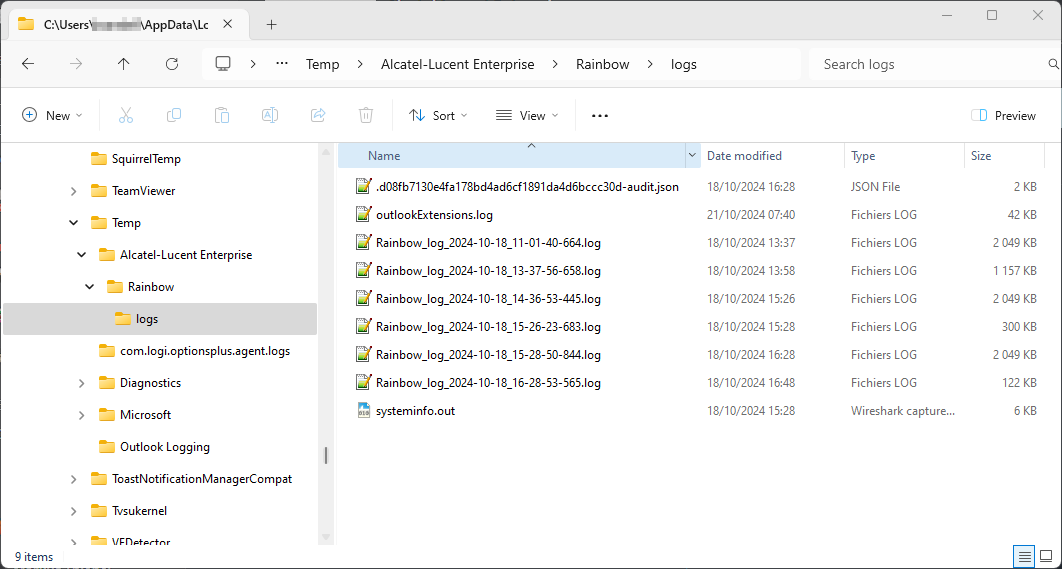Toggle the Preview pane
This screenshot has height=569, width=1062.
coord(1004,115)
